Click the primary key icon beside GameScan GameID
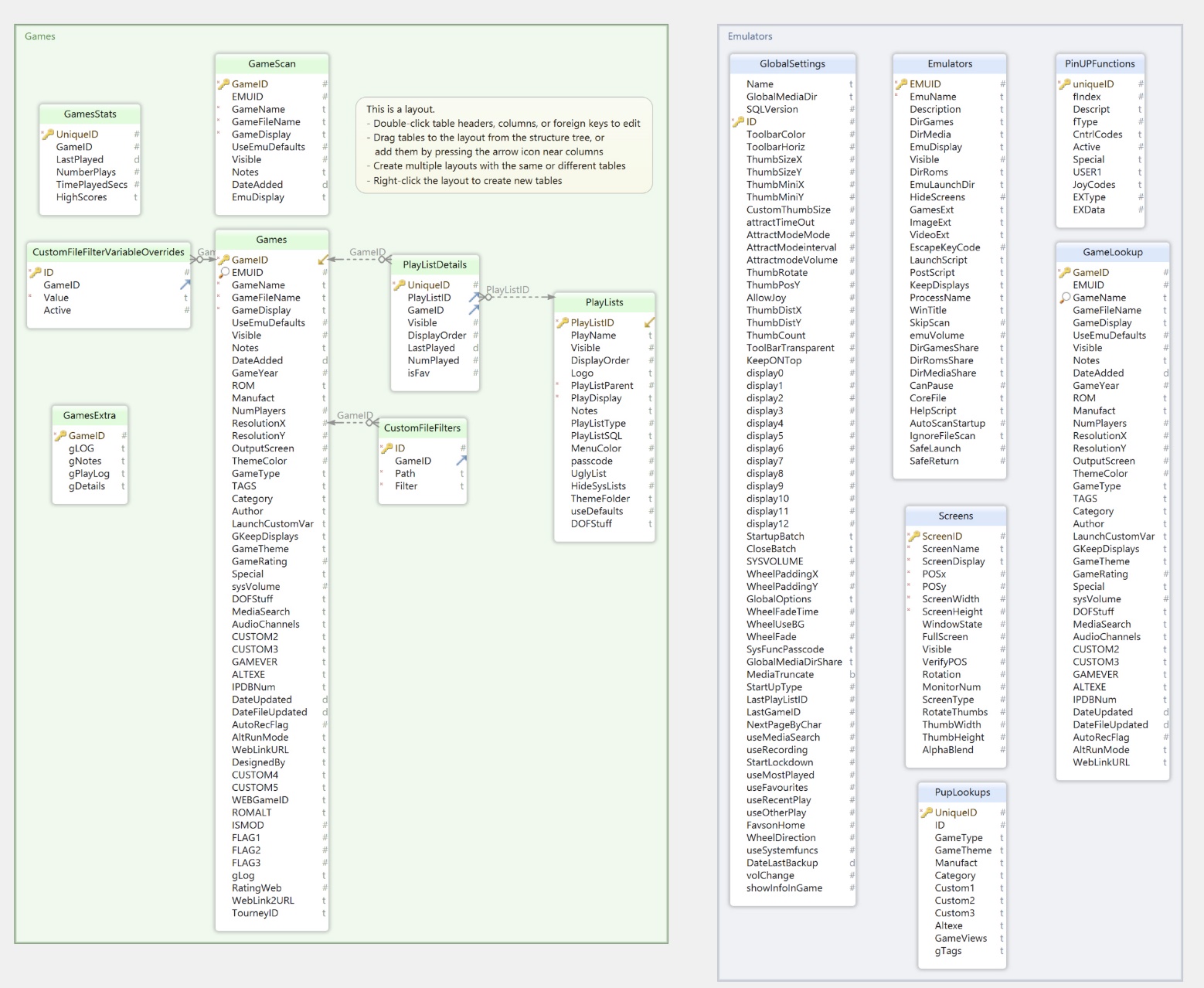The height and width of the screenshot is (988, 1204). pyautogui.click(x=223, y=84)
